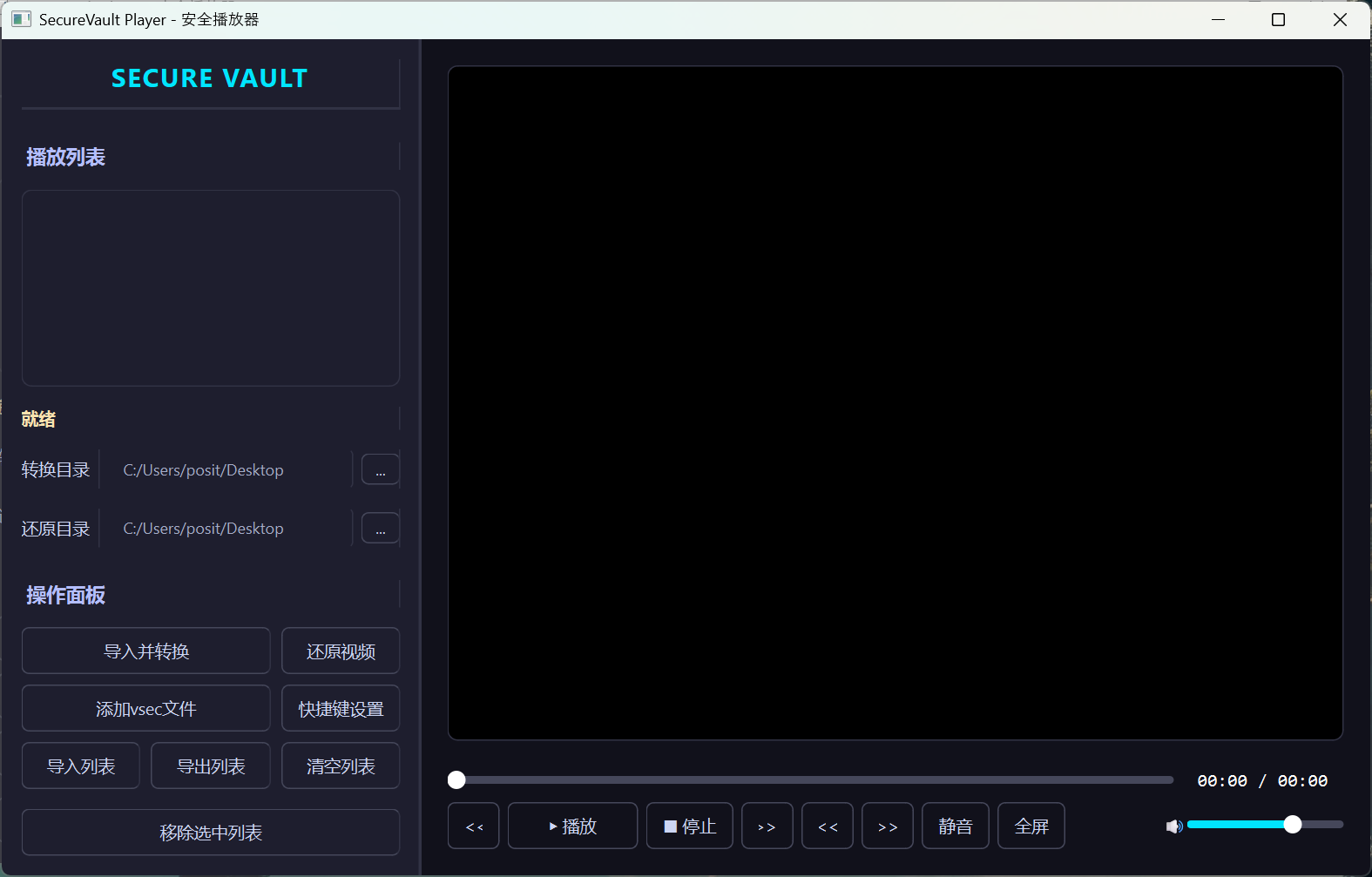The height and width of the screenshot is (877, 1372).
Task: Click the >> button next to 停止
Action: 767,826
